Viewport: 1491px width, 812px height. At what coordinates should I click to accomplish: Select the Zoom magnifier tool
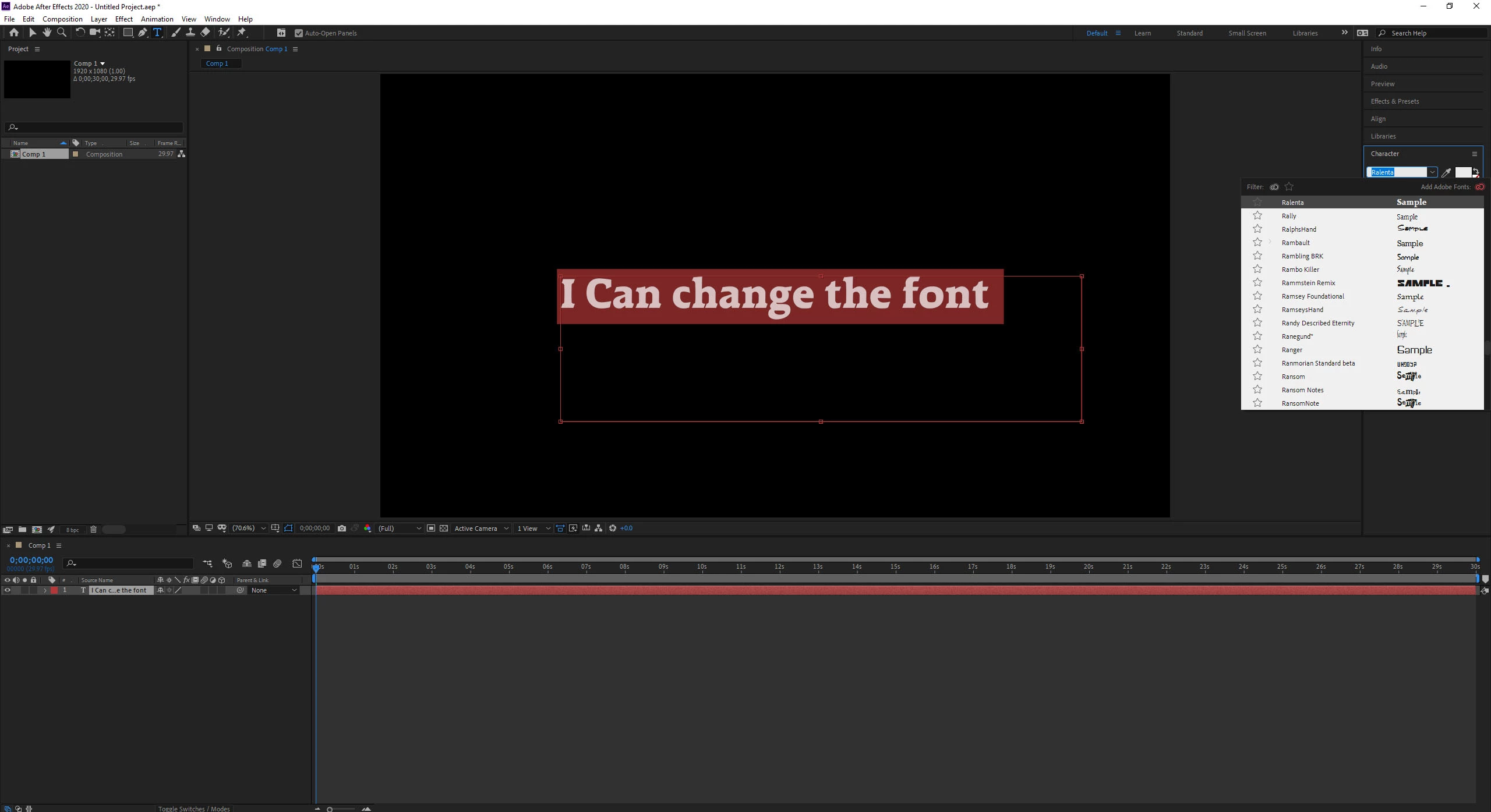point(61,33)
